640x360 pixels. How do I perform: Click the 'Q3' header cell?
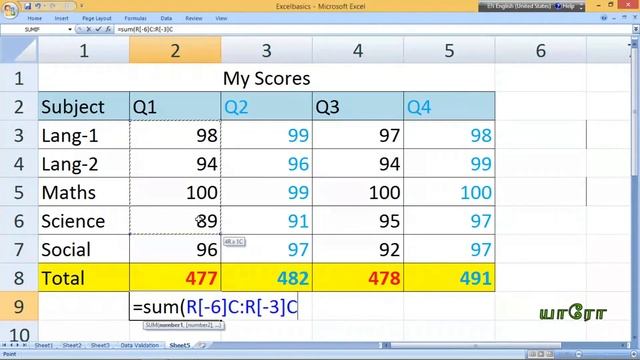point(358,107)
